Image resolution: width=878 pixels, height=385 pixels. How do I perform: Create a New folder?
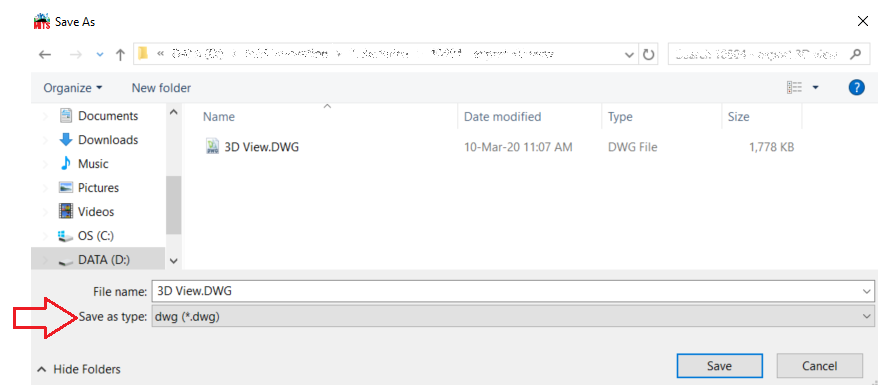[161, 88]
